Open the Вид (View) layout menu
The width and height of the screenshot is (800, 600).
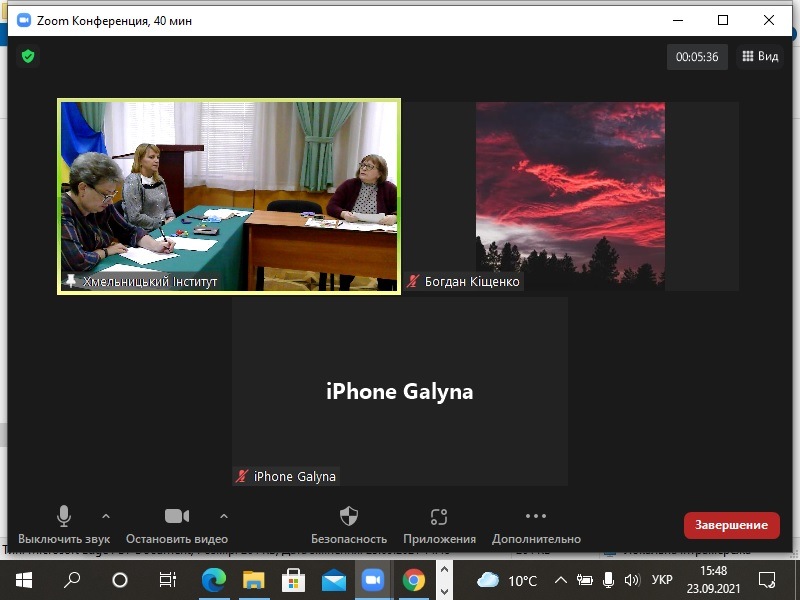pyautogui.click(x=760, y=57)
